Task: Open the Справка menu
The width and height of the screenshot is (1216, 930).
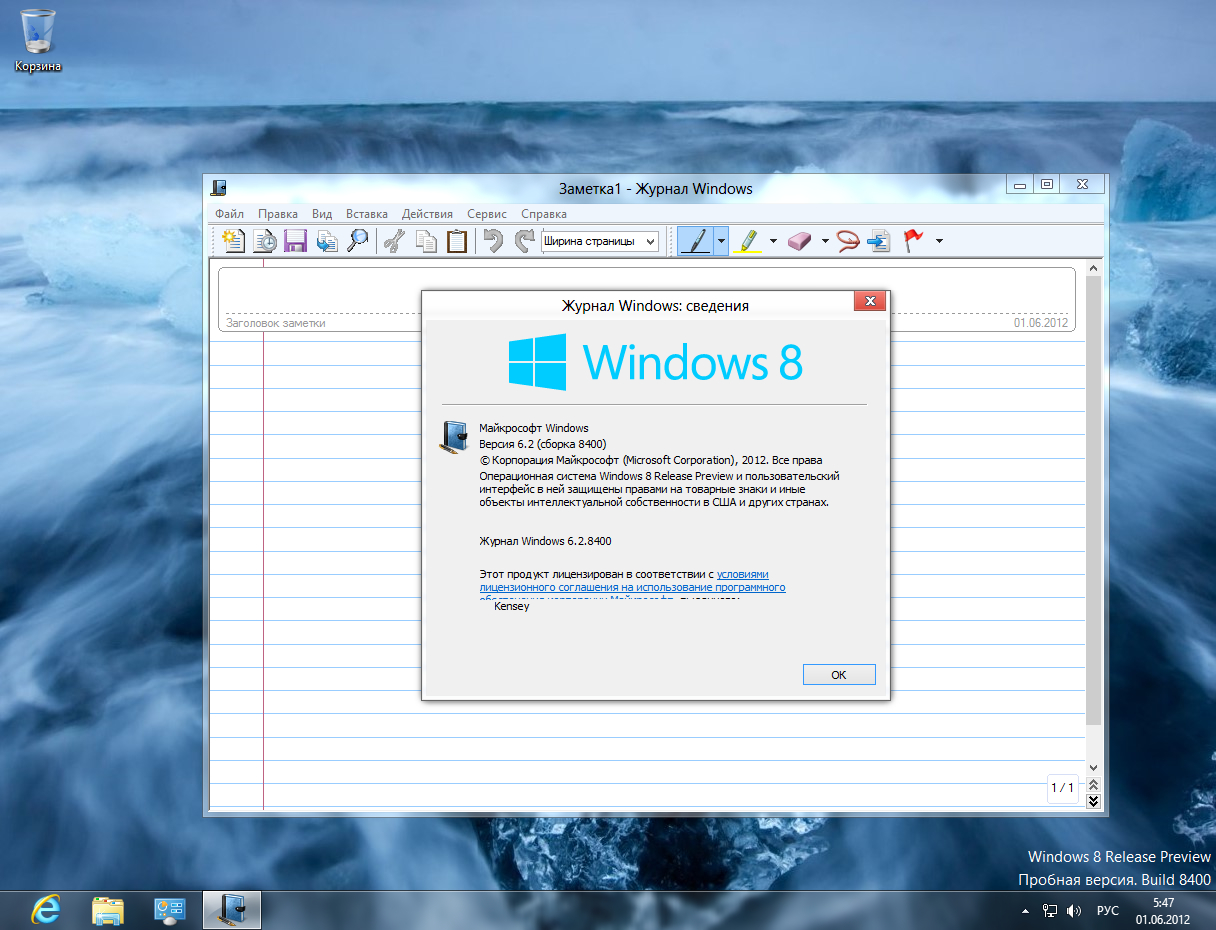Action: (544, 214)
